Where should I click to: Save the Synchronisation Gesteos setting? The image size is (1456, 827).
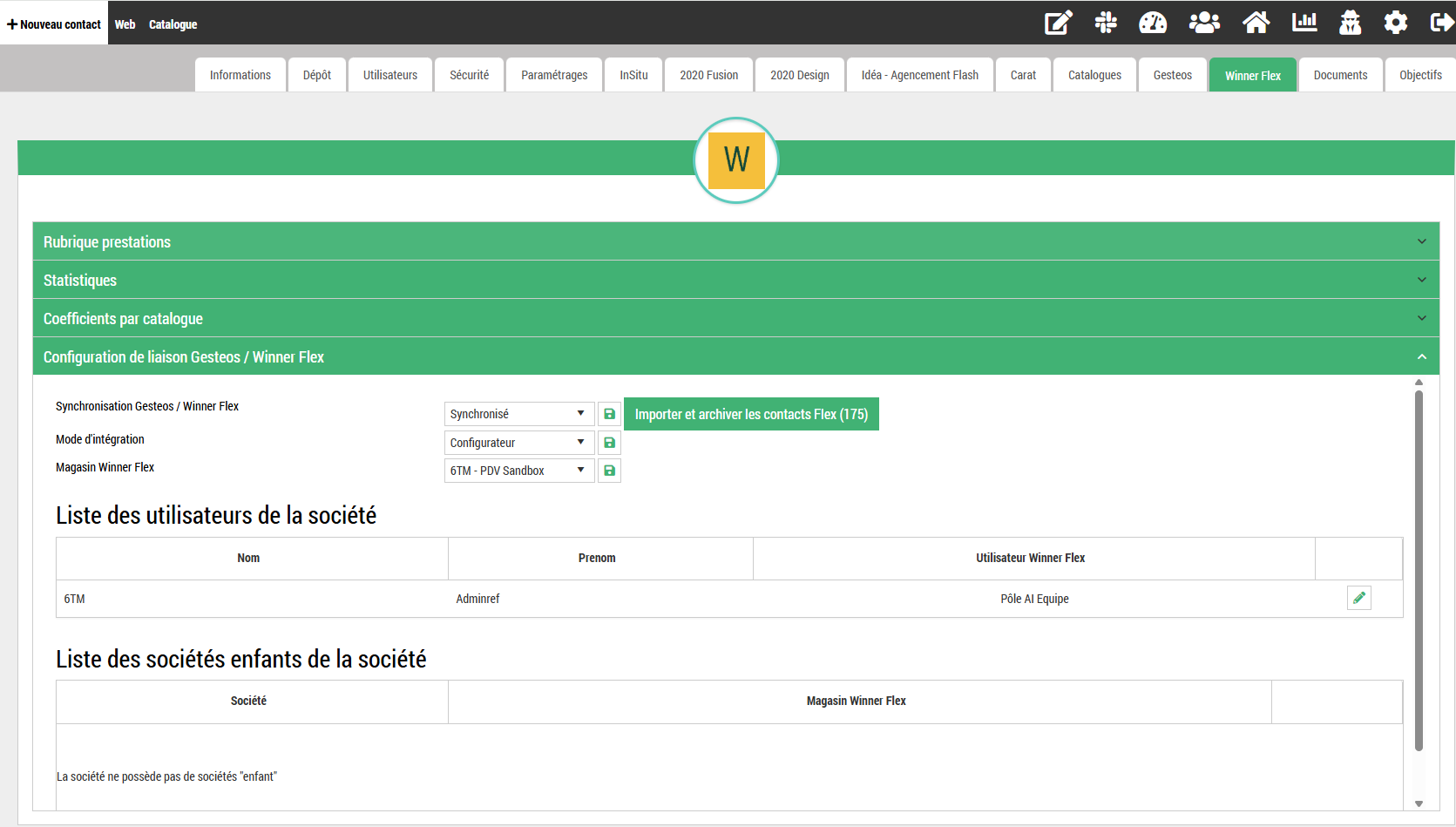click(x=609, y=414)
